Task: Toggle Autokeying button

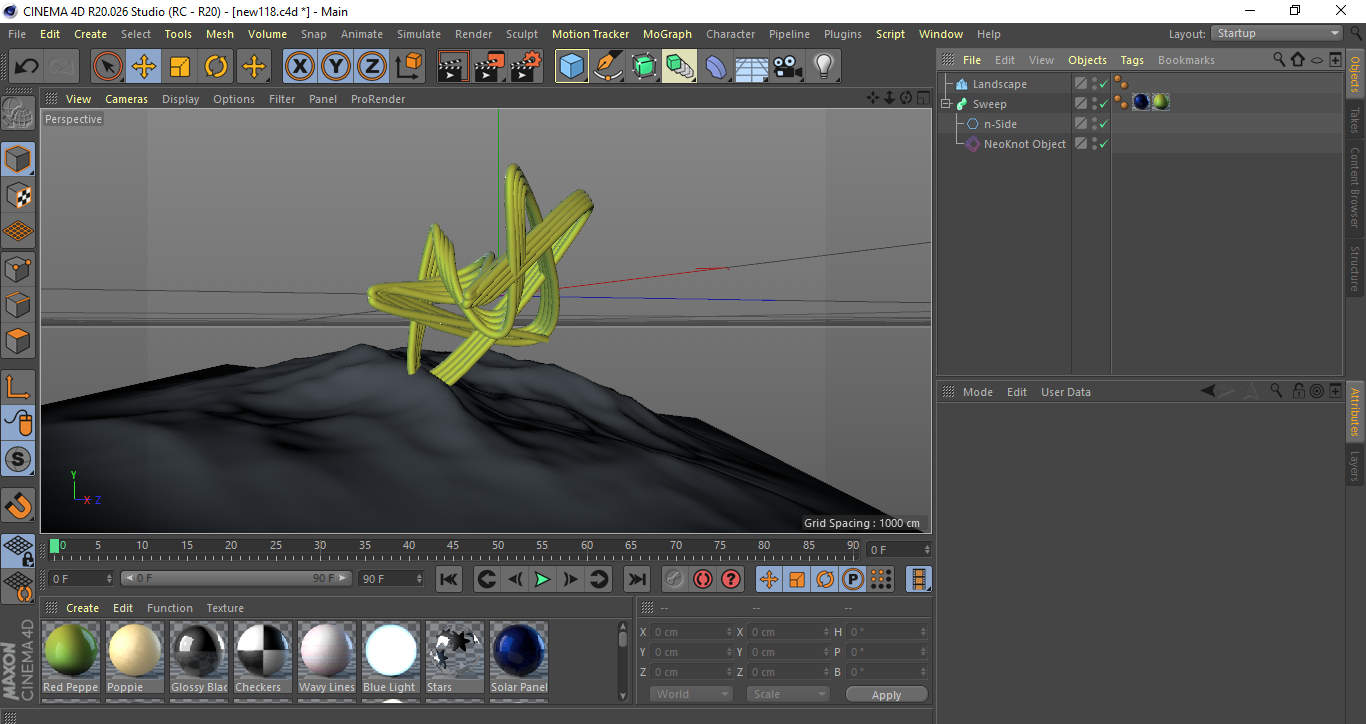Action: [x=703, y=578]
